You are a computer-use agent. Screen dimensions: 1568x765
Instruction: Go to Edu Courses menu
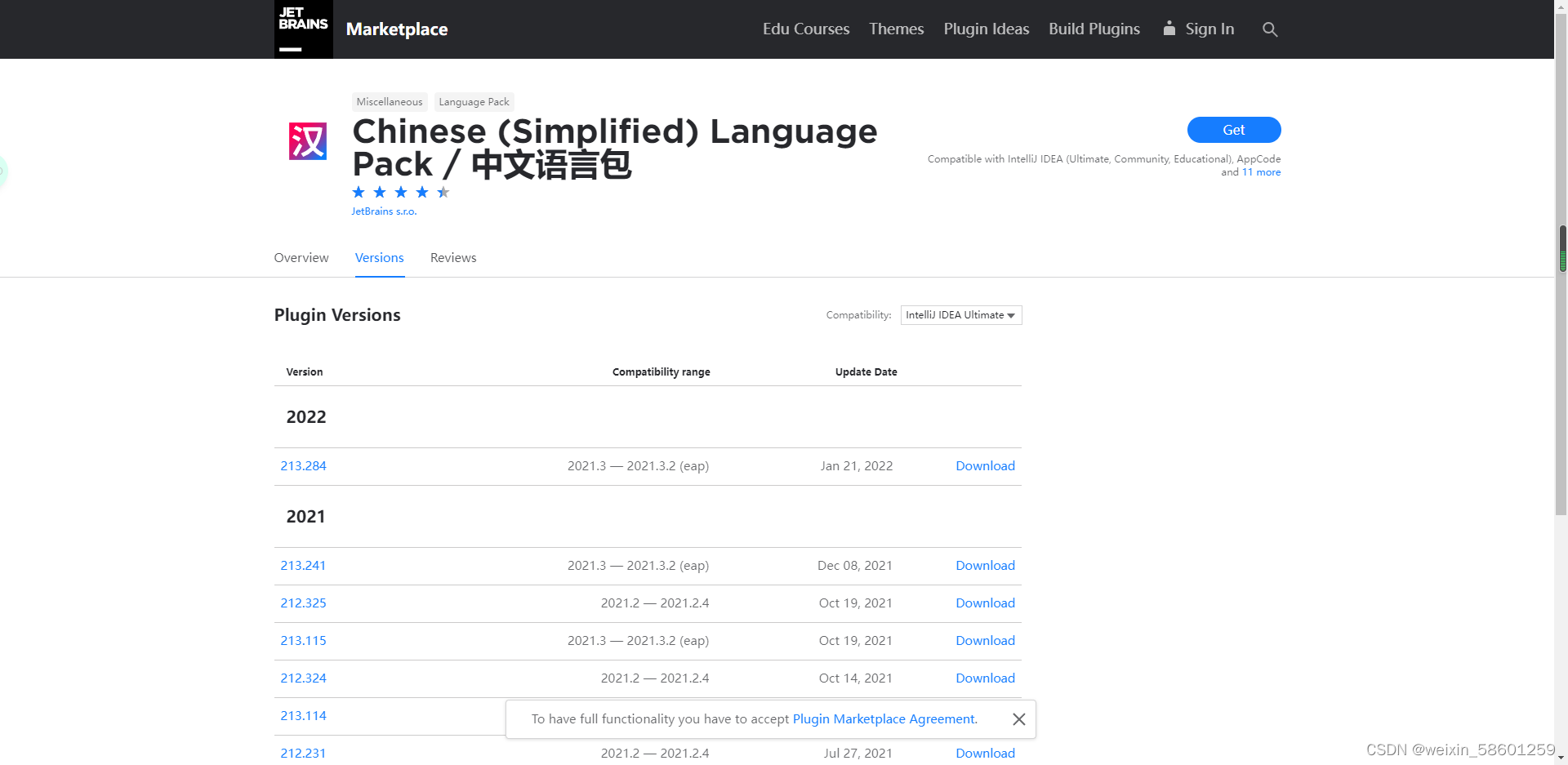806,29
